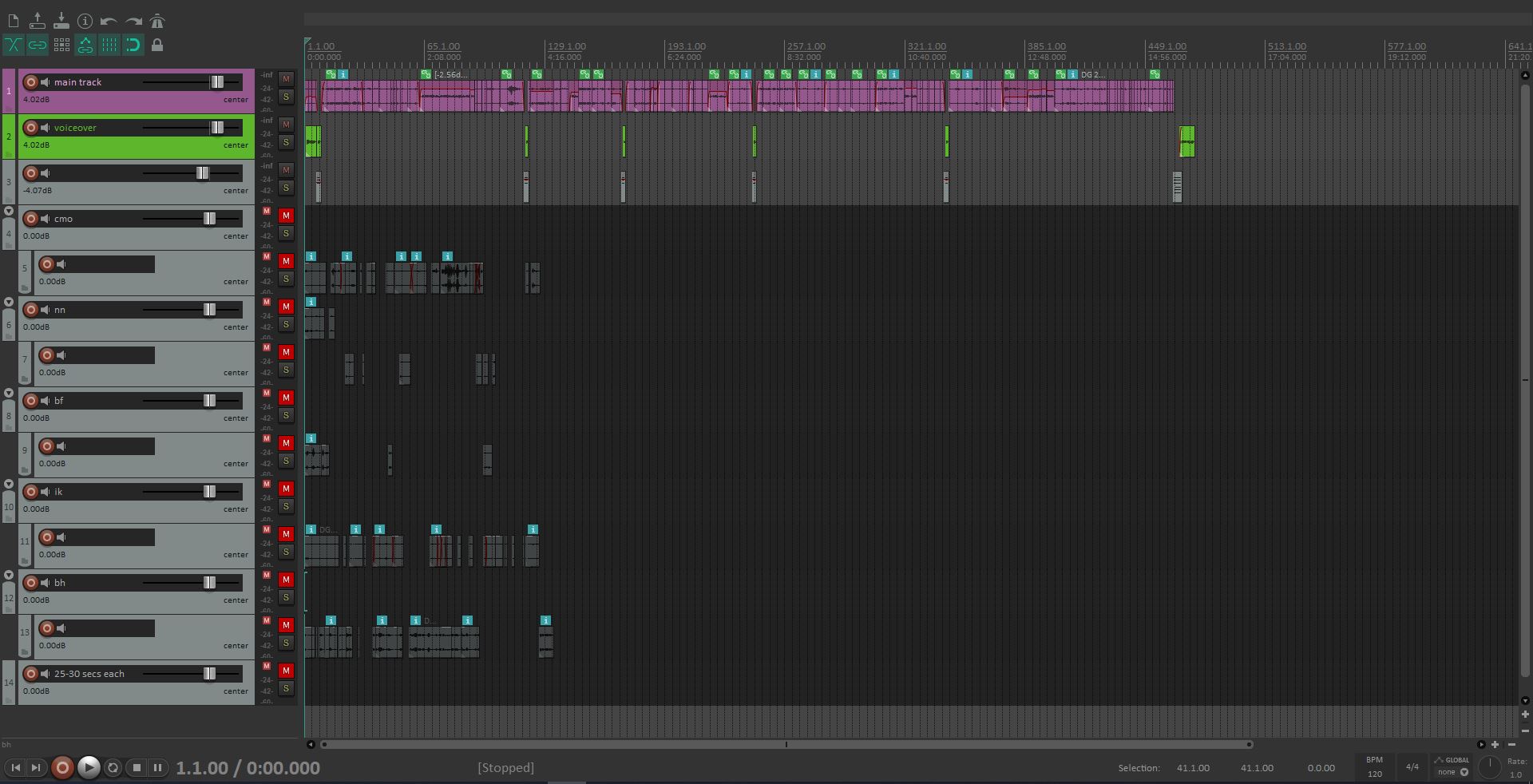The image size is (1533, 784).
Task: Arm main track for recording
Action: 31,82
